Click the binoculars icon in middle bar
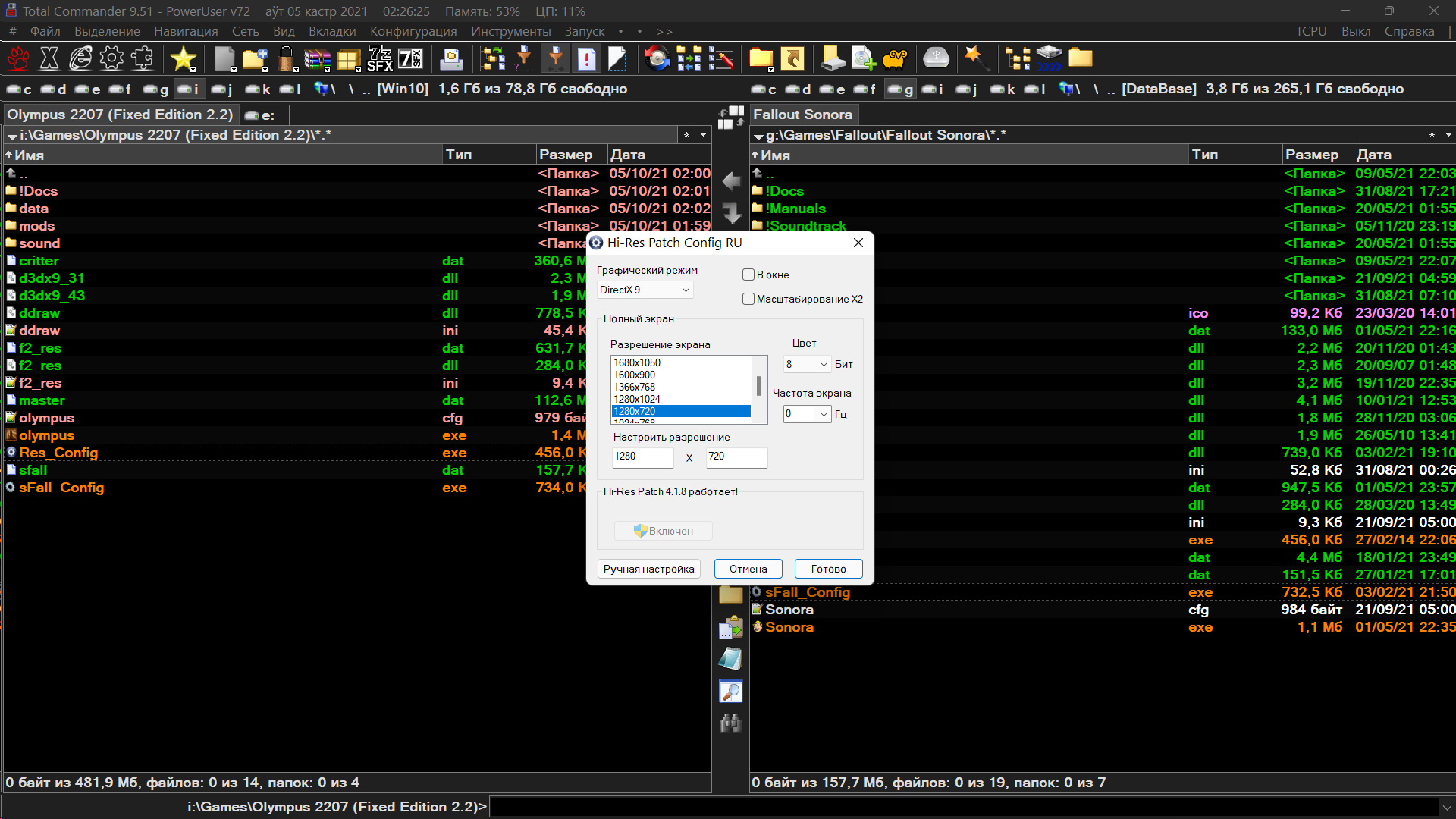The image size is (1456, 819). click(730, 723)
